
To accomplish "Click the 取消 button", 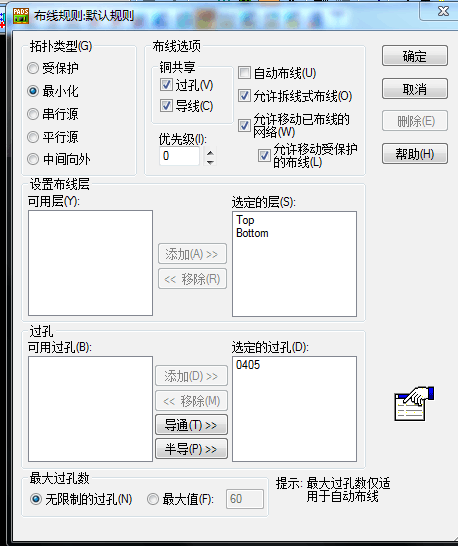I will pyautogui.click(x=414, y=89).
